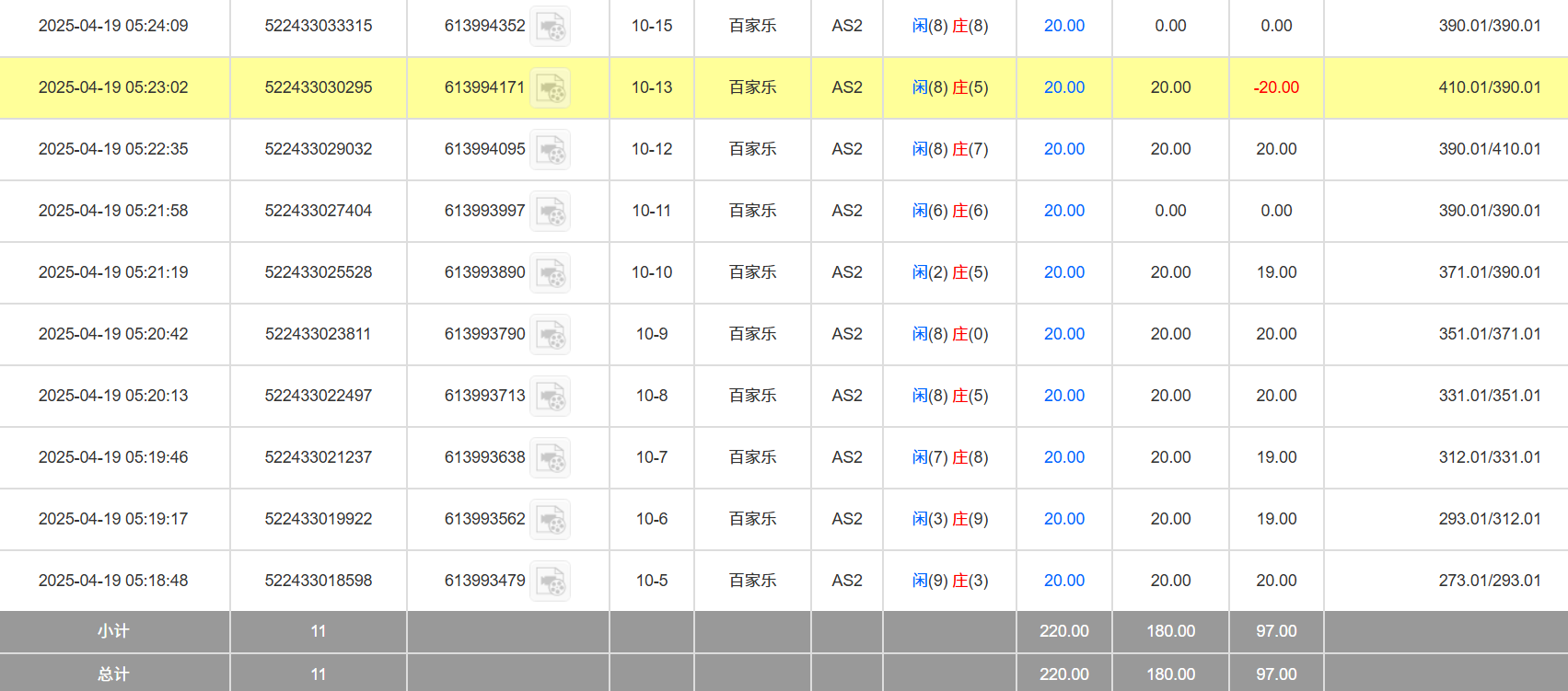The image size is (1568, 691).
Task: Open video replay icon for round 613994352
Action: [x=551, y=27]
